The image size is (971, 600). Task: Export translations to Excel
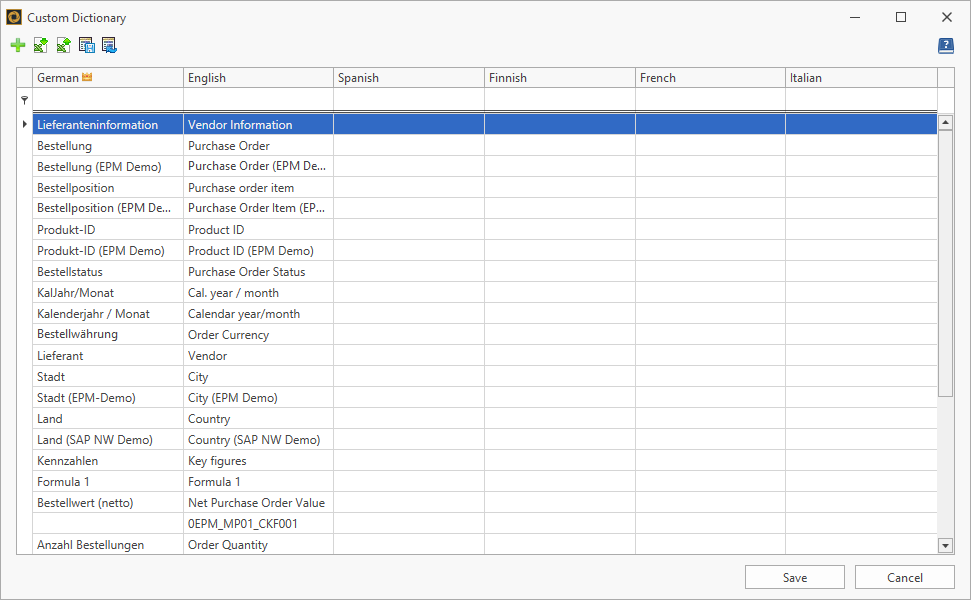62,45
